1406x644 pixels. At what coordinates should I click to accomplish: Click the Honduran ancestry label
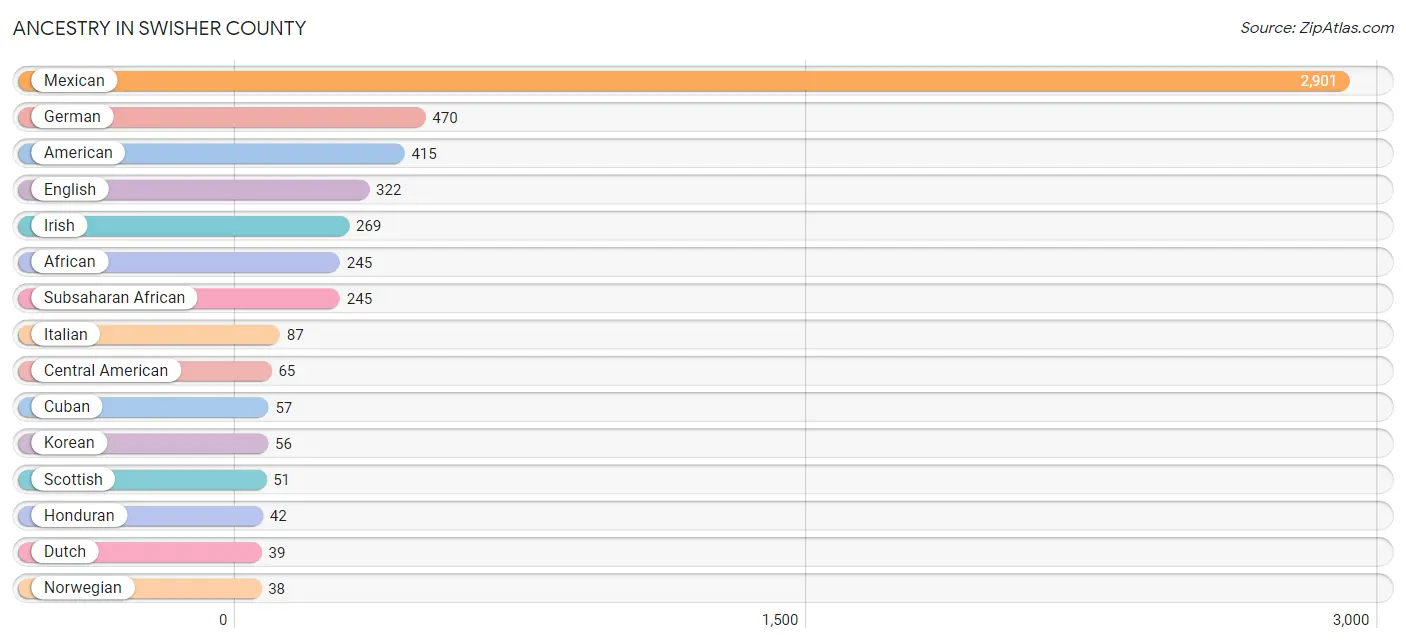tap(79, 516)
